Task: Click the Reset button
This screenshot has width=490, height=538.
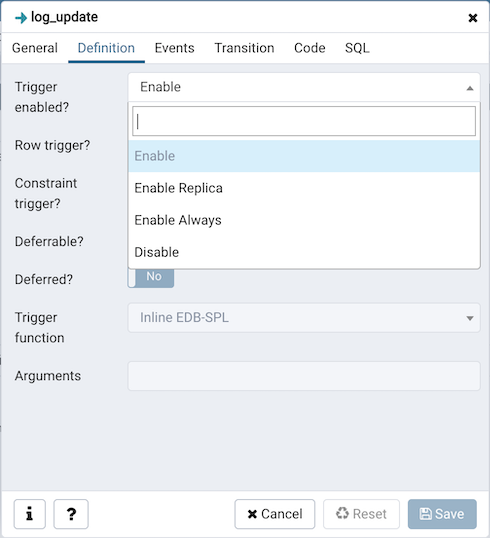Action: [361, 514]
